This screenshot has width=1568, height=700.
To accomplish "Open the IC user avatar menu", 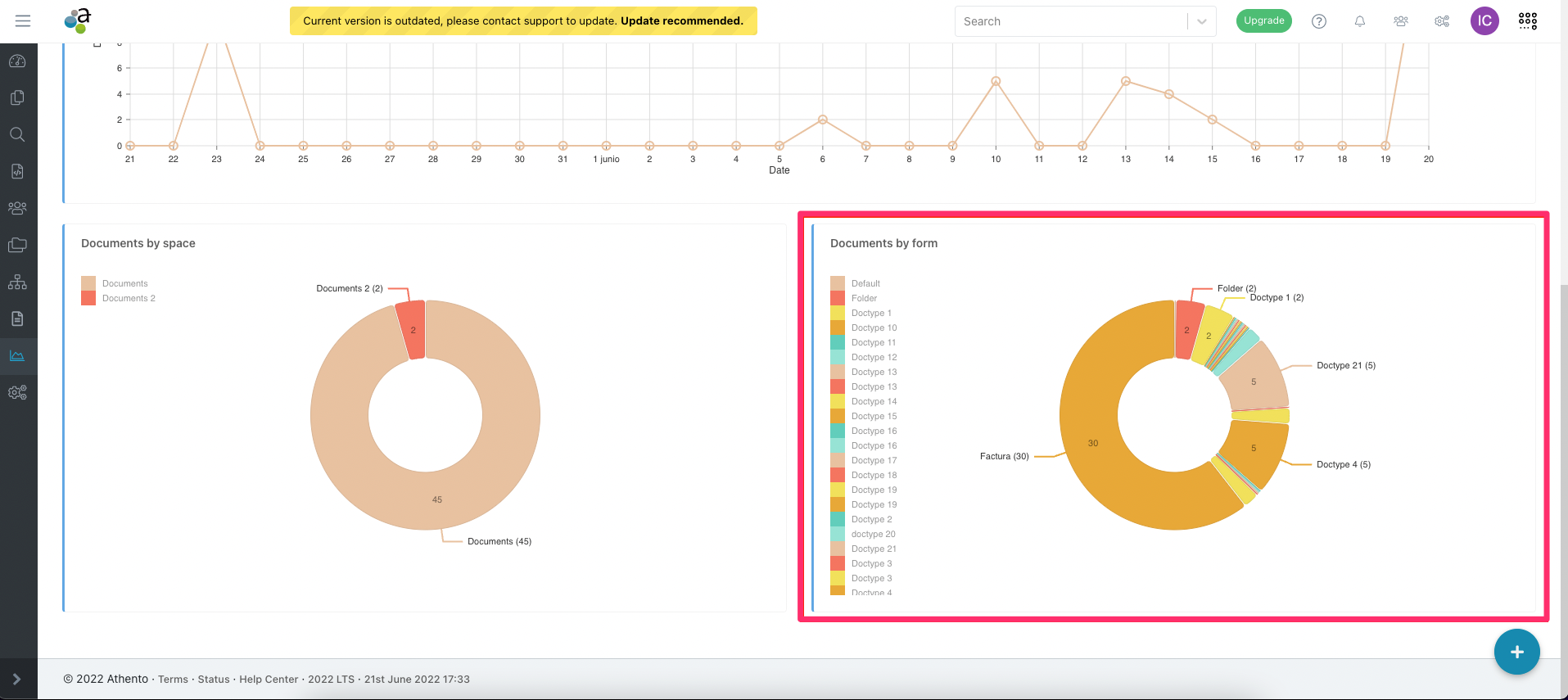I will point(1484,21).
